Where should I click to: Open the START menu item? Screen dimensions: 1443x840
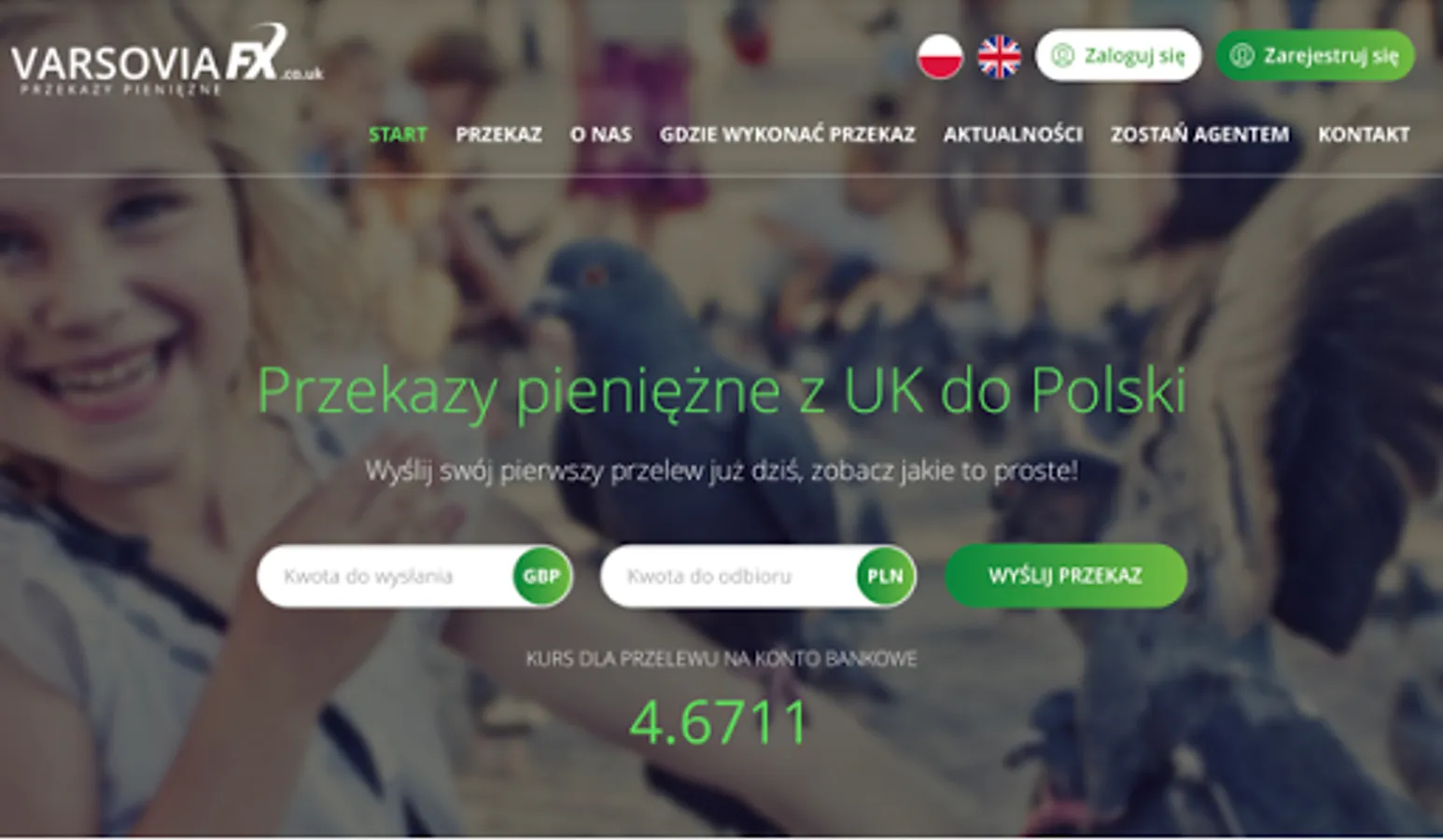coord(398,134)
